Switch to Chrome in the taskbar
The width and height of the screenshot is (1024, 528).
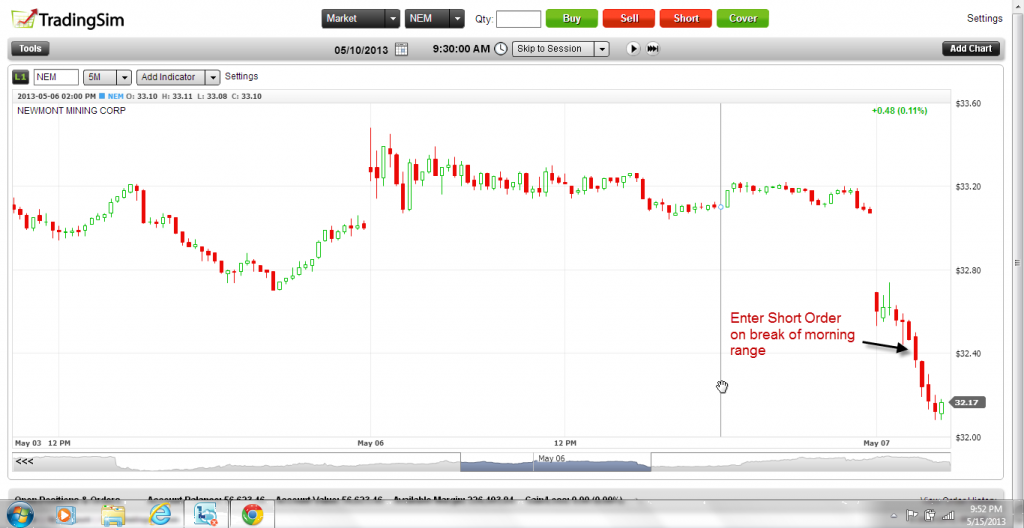[251, 515]
